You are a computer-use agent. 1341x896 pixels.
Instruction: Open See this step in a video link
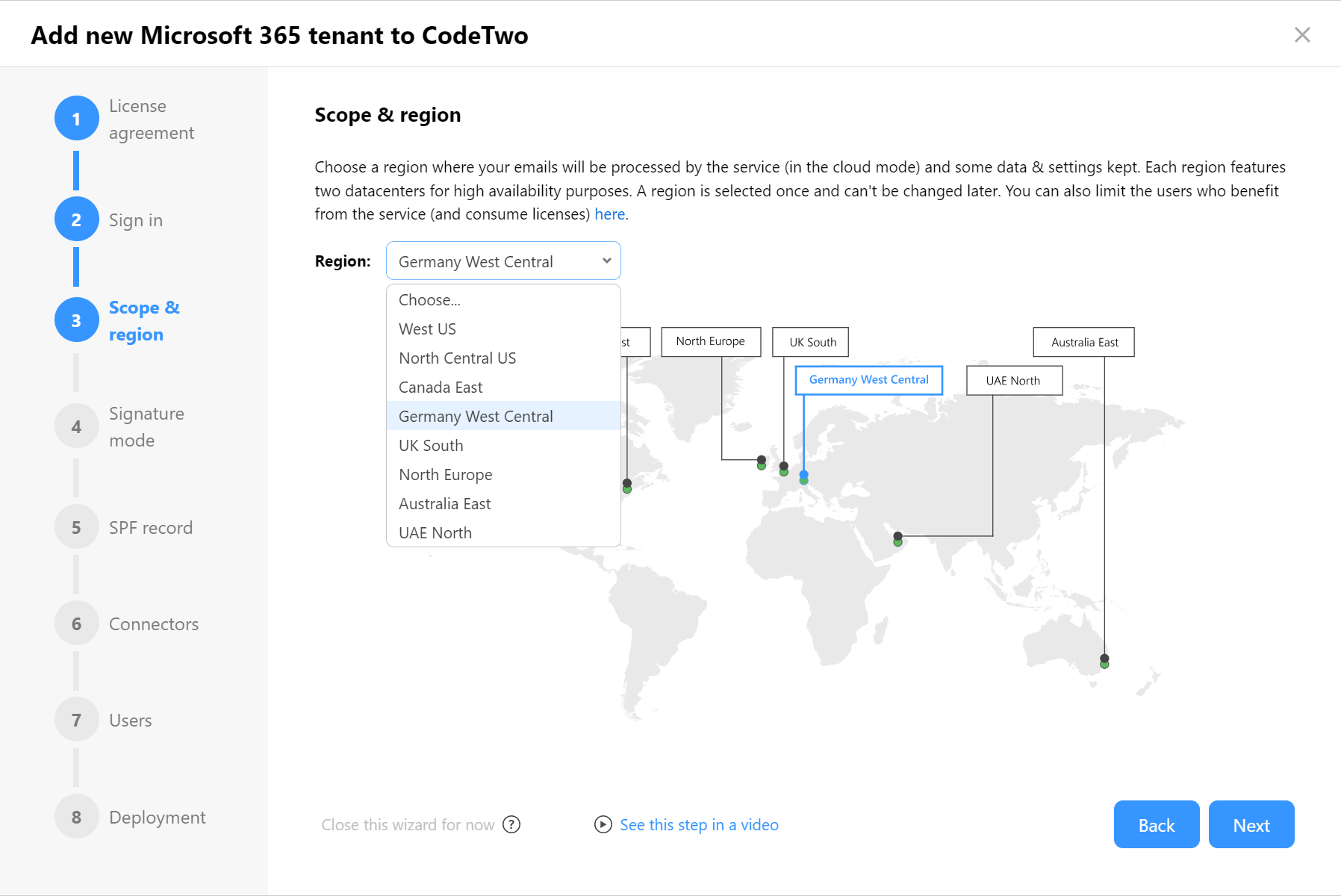[699, 824]
